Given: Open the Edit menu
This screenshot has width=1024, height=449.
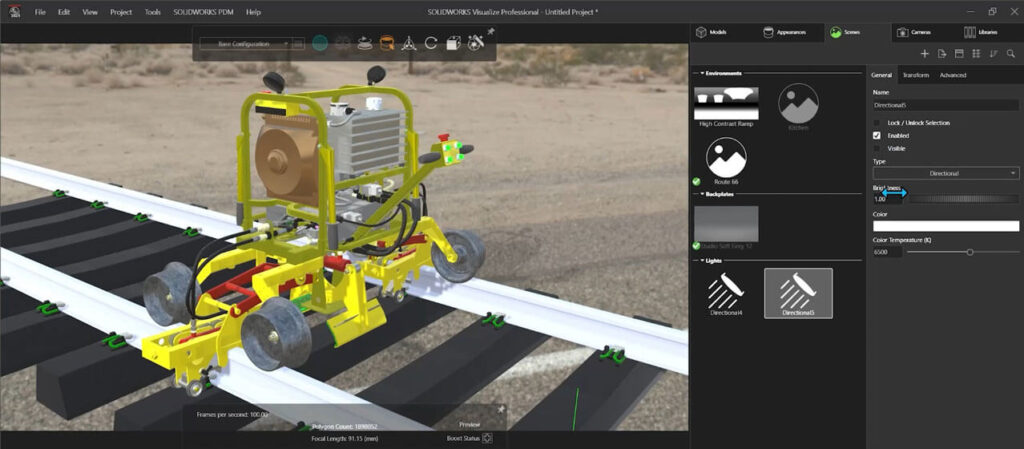Looking at the screenshot, I should pyautogui.click(x=63, y=12).
